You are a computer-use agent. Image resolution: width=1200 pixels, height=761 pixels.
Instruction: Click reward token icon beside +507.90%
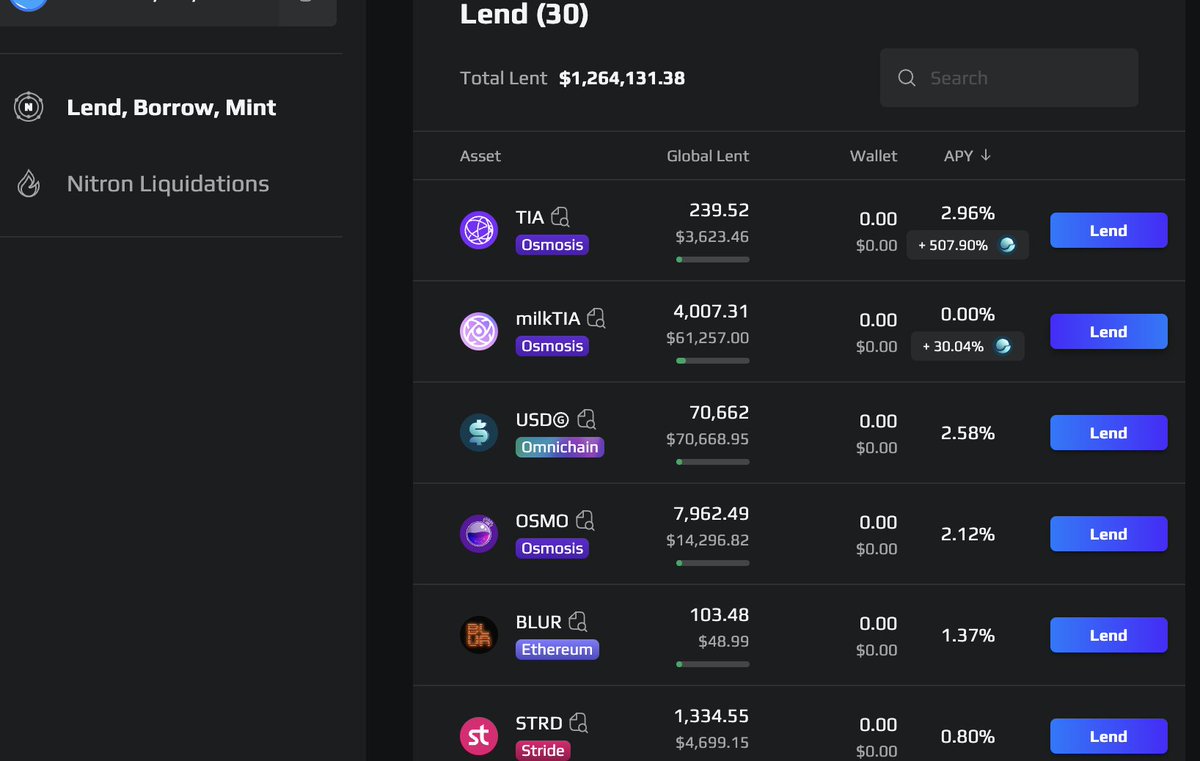click(x=1007, y=245)
